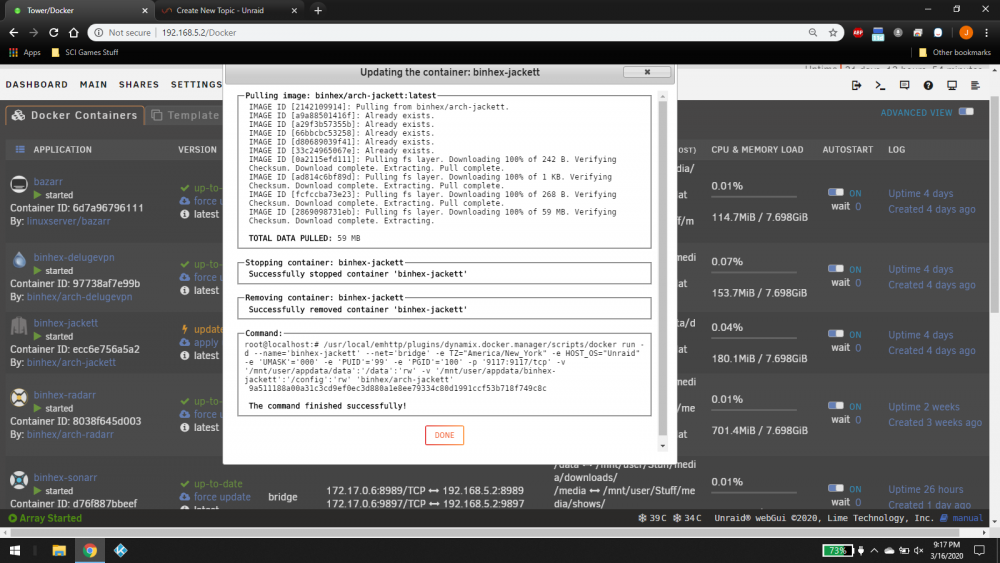Open the Other bookmarks folder
The height and width of the screenshot is (563, 1000).
955,52
